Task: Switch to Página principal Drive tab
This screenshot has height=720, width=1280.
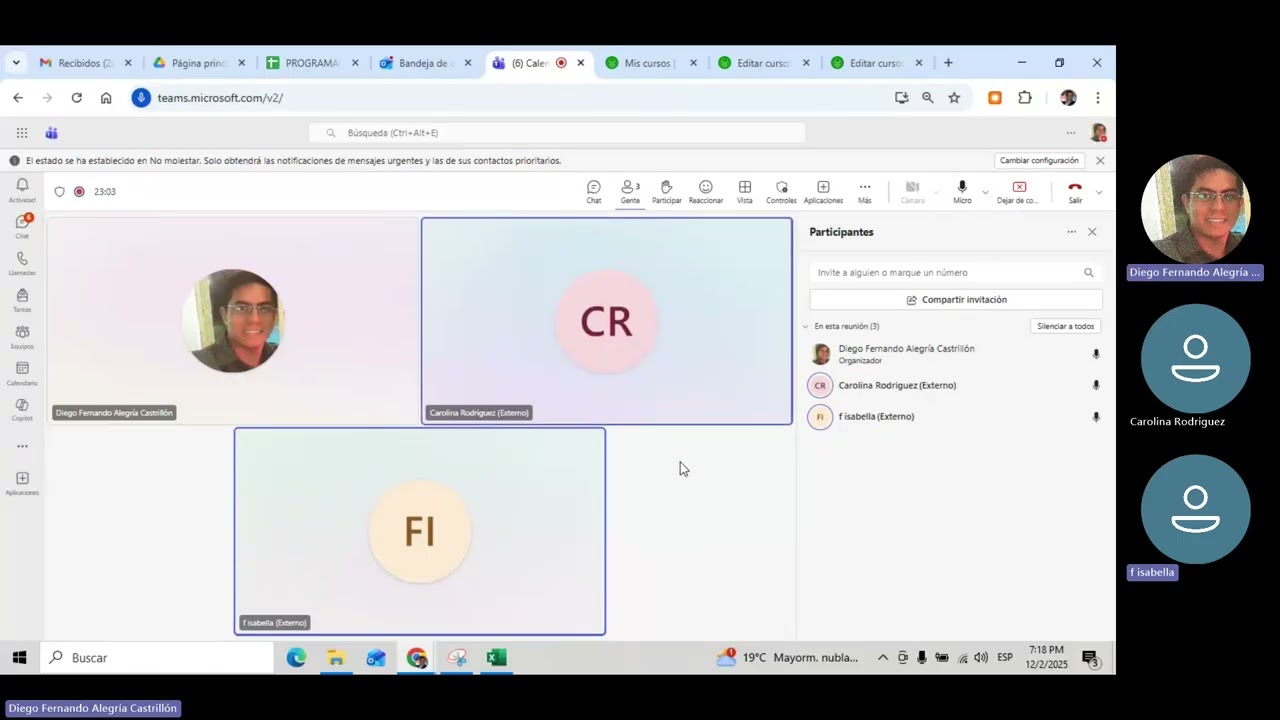Action: tap(199, 63)
